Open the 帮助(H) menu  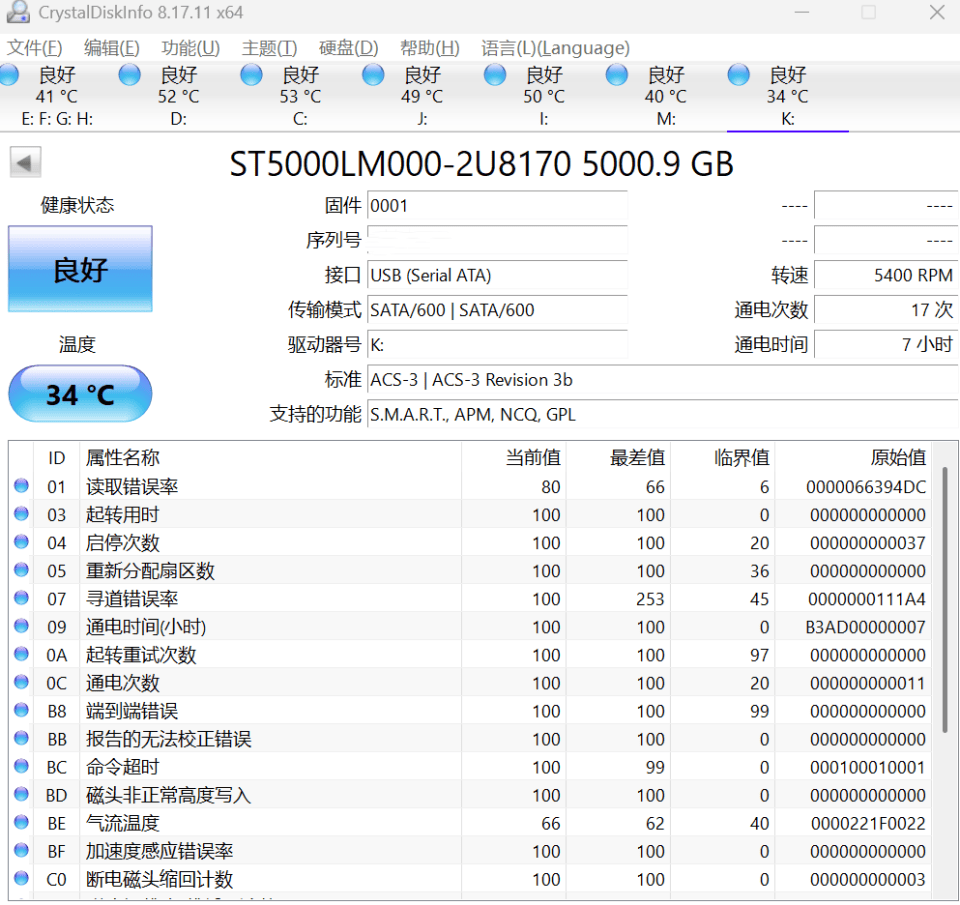(x=430, y=48)
